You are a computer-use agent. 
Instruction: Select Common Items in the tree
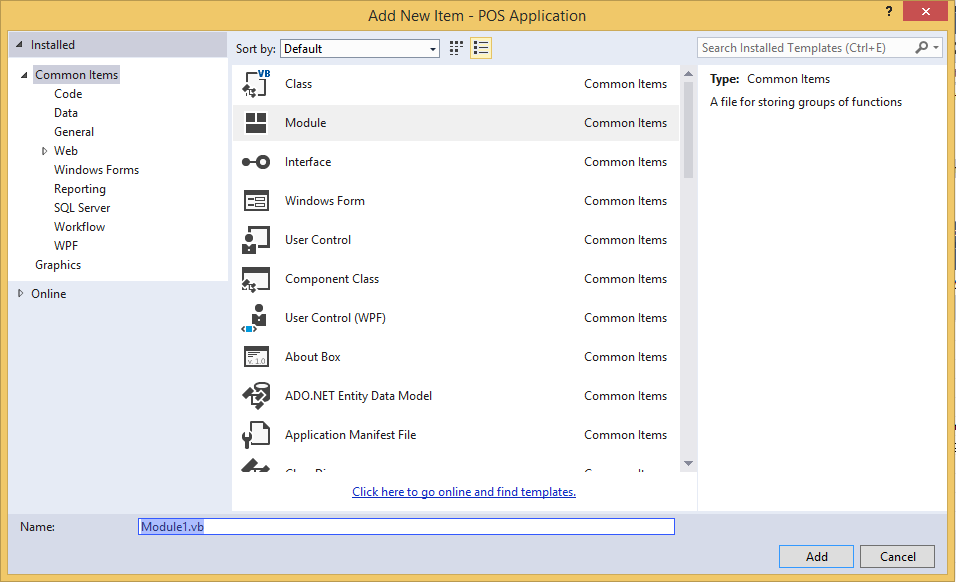point(76,74)
